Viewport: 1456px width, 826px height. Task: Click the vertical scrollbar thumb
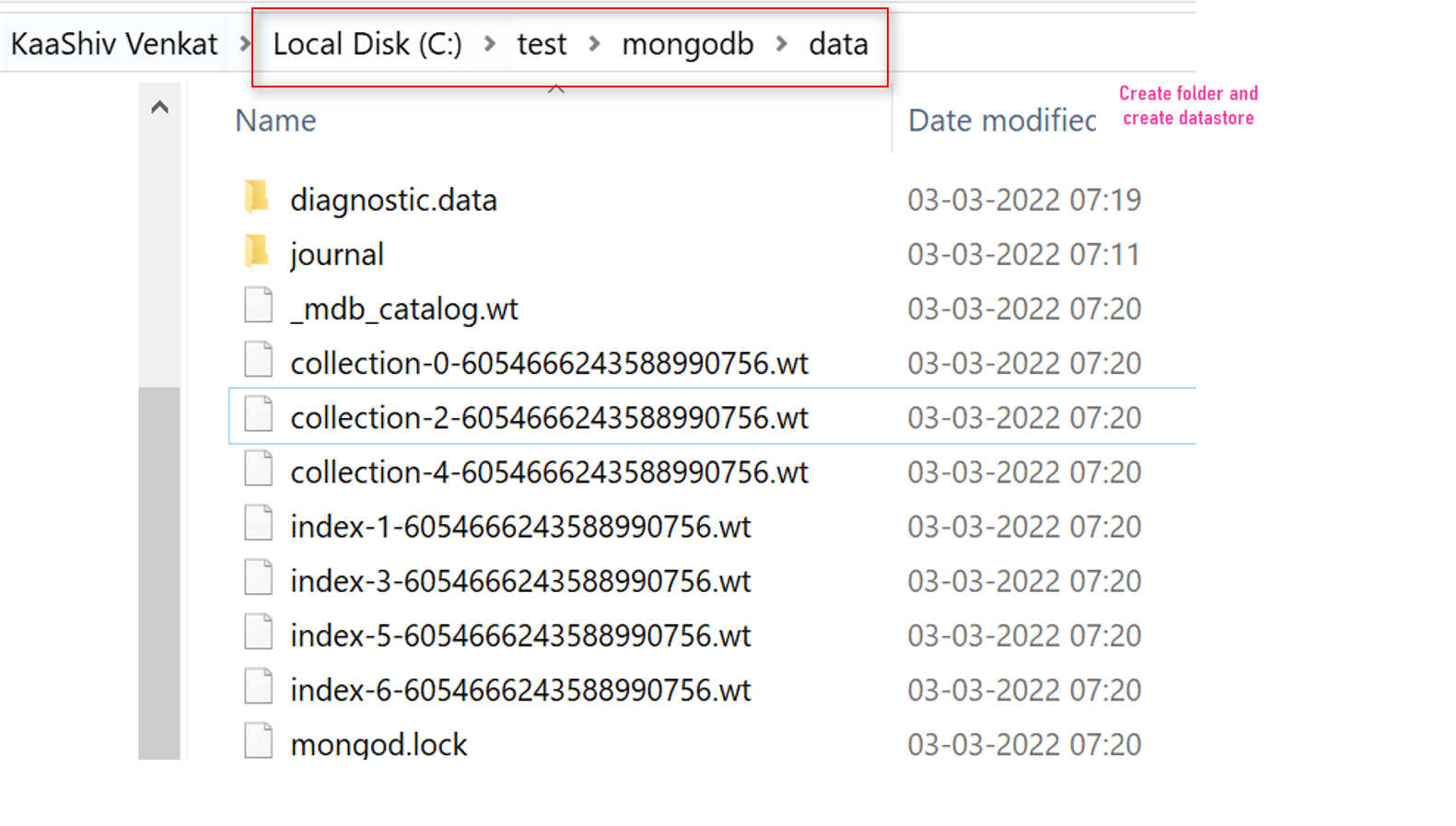coord(159,571)
